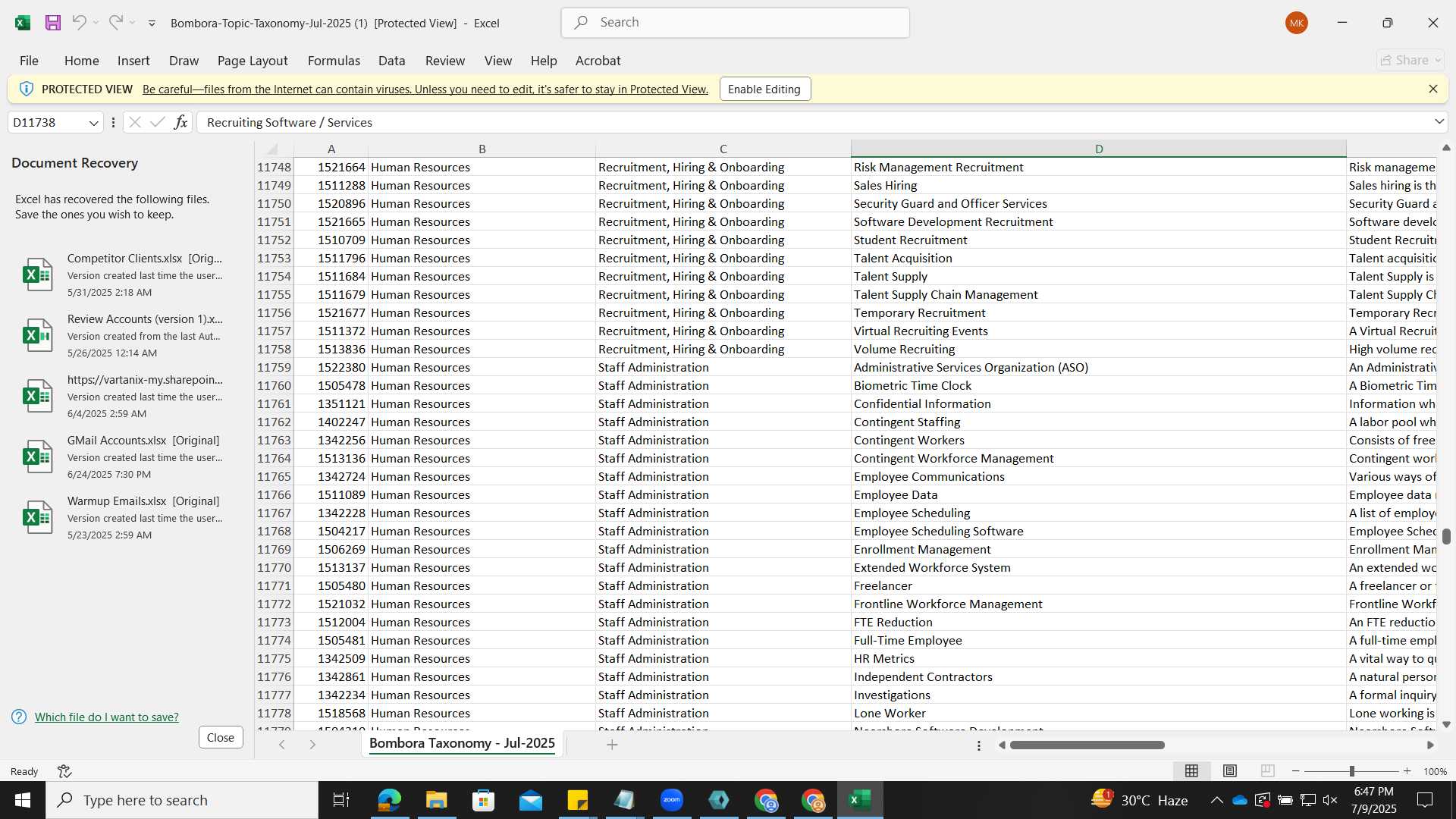The image size is (1456, 819).
Task: Click the Insert Function fx icon
Action: [x=180, y=122]
